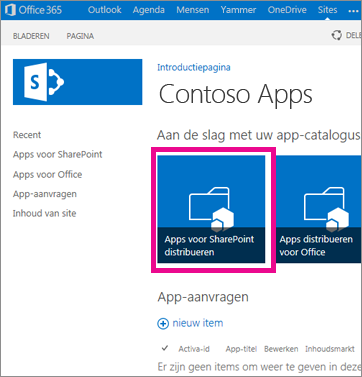Open the Office 365 logo home

[x=34, y=10]
